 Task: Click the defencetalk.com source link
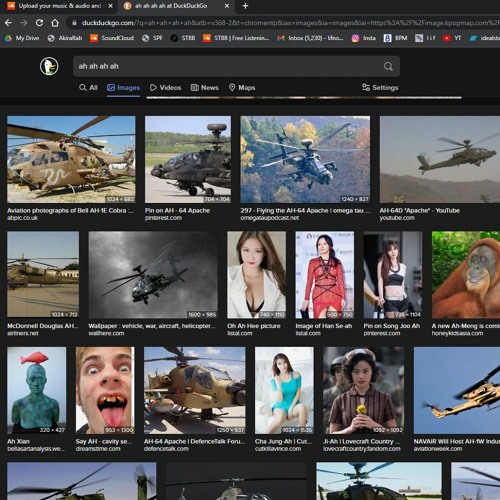coord(166,449)
